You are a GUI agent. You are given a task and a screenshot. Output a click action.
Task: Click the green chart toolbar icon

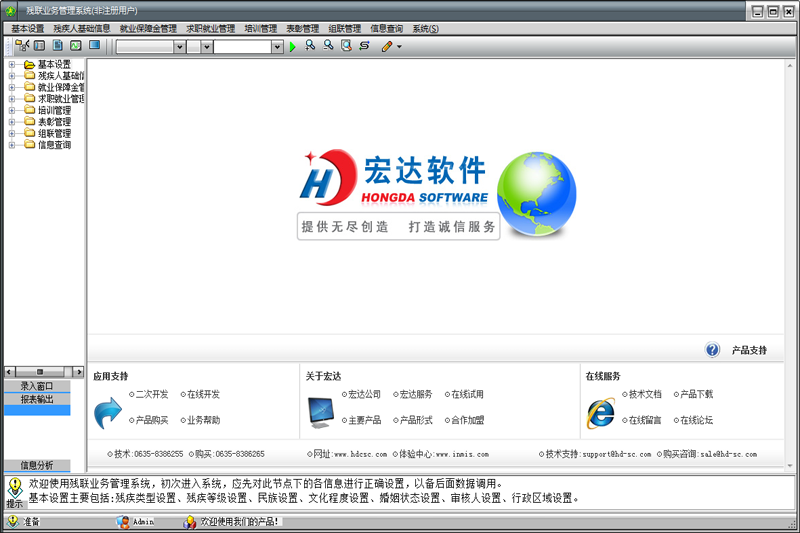pyautogui.click(x=76, y=46)
